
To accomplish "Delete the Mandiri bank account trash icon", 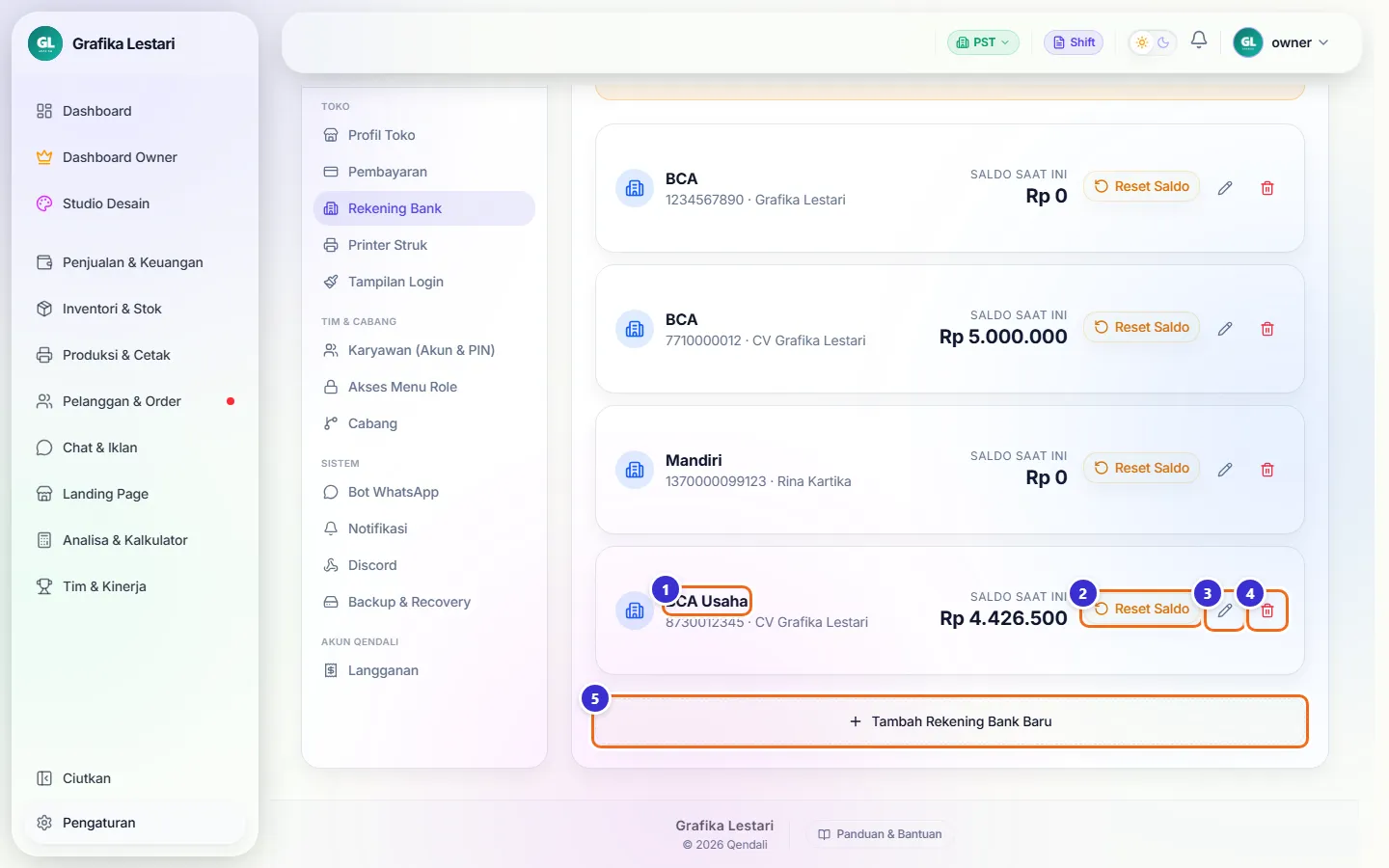I will coord(1267,470).
